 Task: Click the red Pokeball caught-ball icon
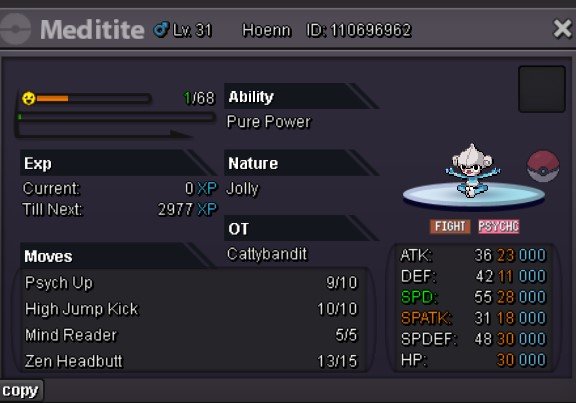tap(543, 166)
